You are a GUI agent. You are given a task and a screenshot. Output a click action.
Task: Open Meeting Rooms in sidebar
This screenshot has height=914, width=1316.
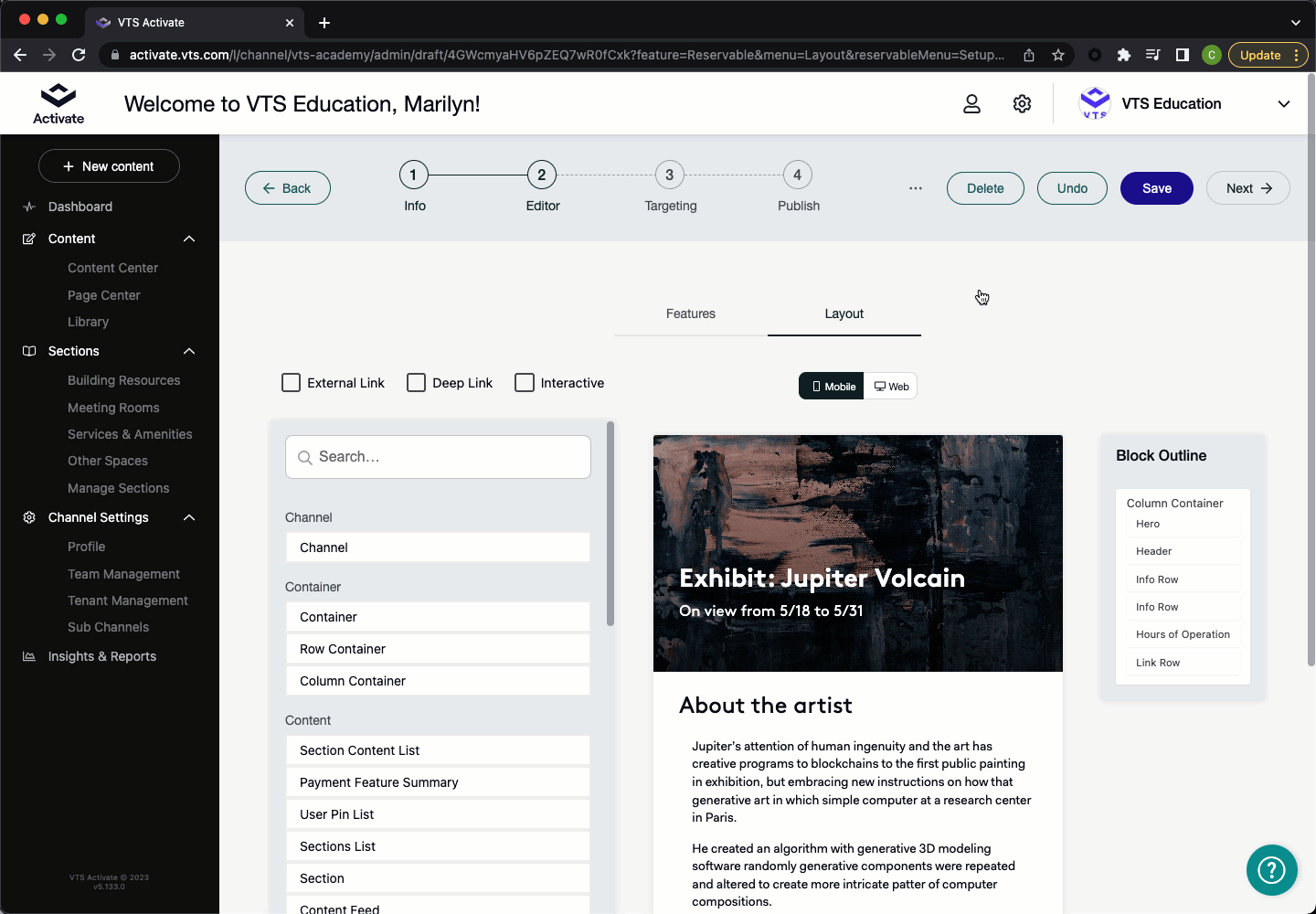tap(113, 408)
